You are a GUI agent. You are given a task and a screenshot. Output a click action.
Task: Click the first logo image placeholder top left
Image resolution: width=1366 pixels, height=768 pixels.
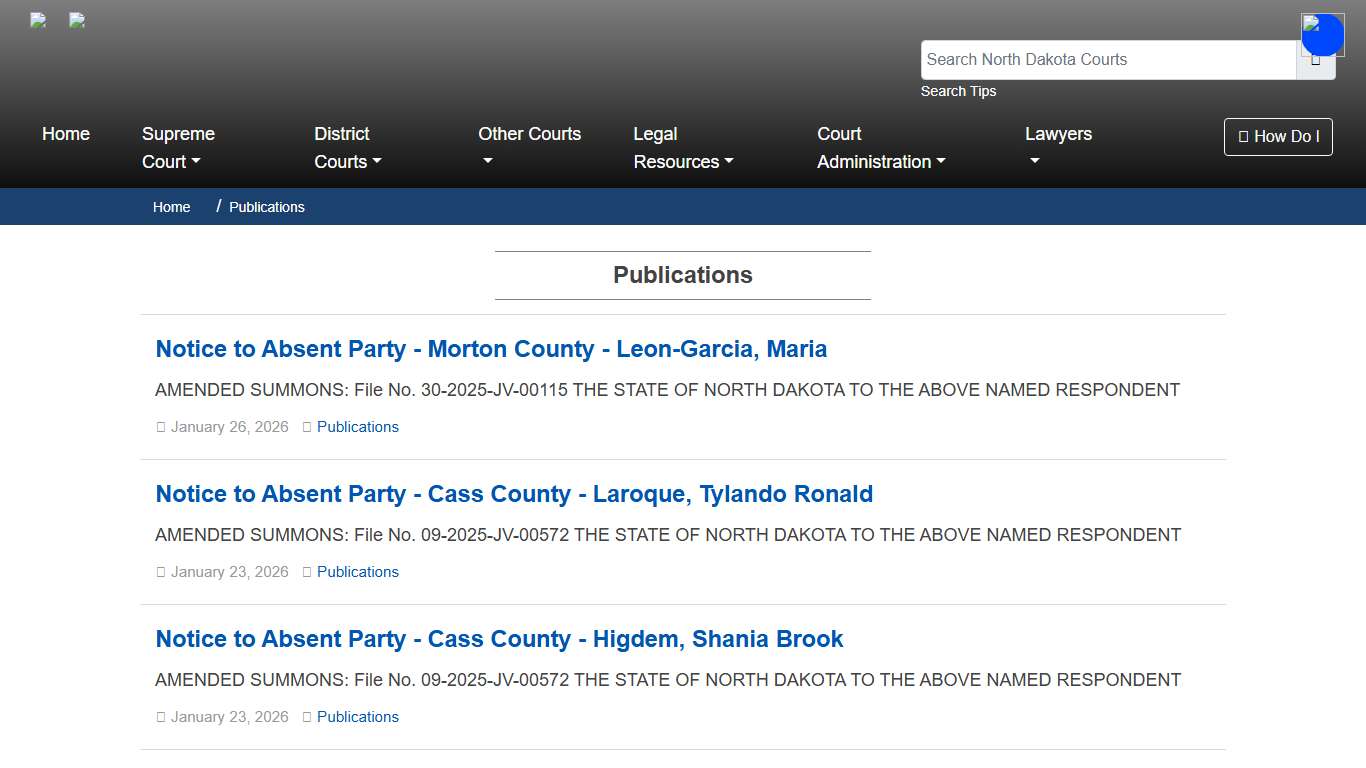(37, 20)
